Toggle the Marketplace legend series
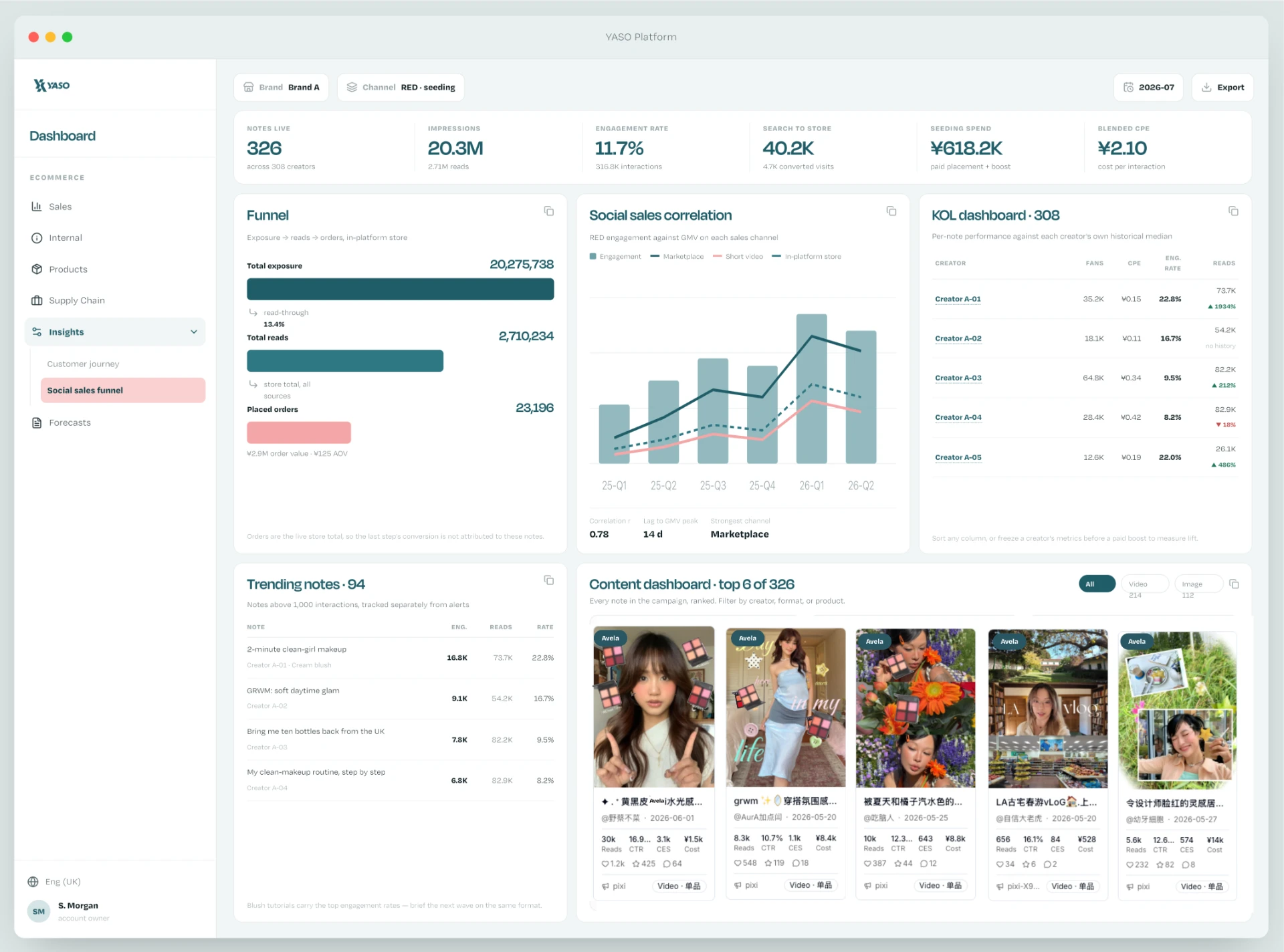This screenshot has height=952, width=1284. pyautogui.click(x=677, y=257)
